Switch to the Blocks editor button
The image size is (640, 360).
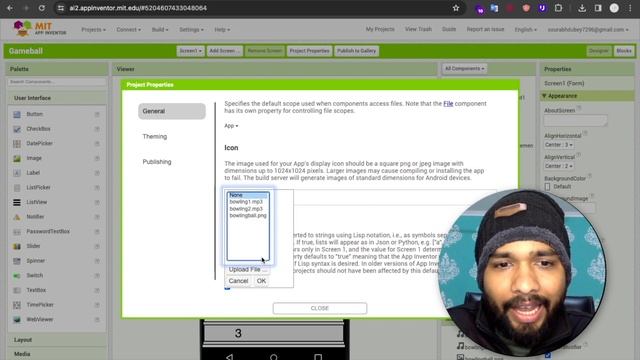click(624, 51)
